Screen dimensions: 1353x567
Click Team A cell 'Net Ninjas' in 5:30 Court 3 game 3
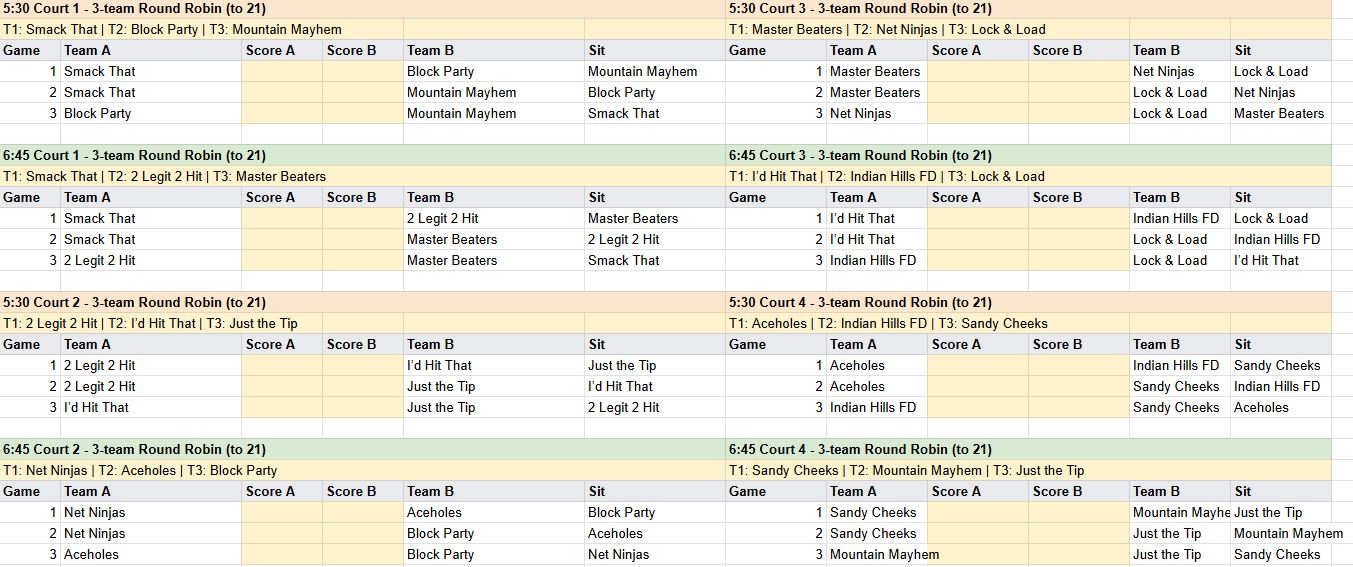coord(877,113)
